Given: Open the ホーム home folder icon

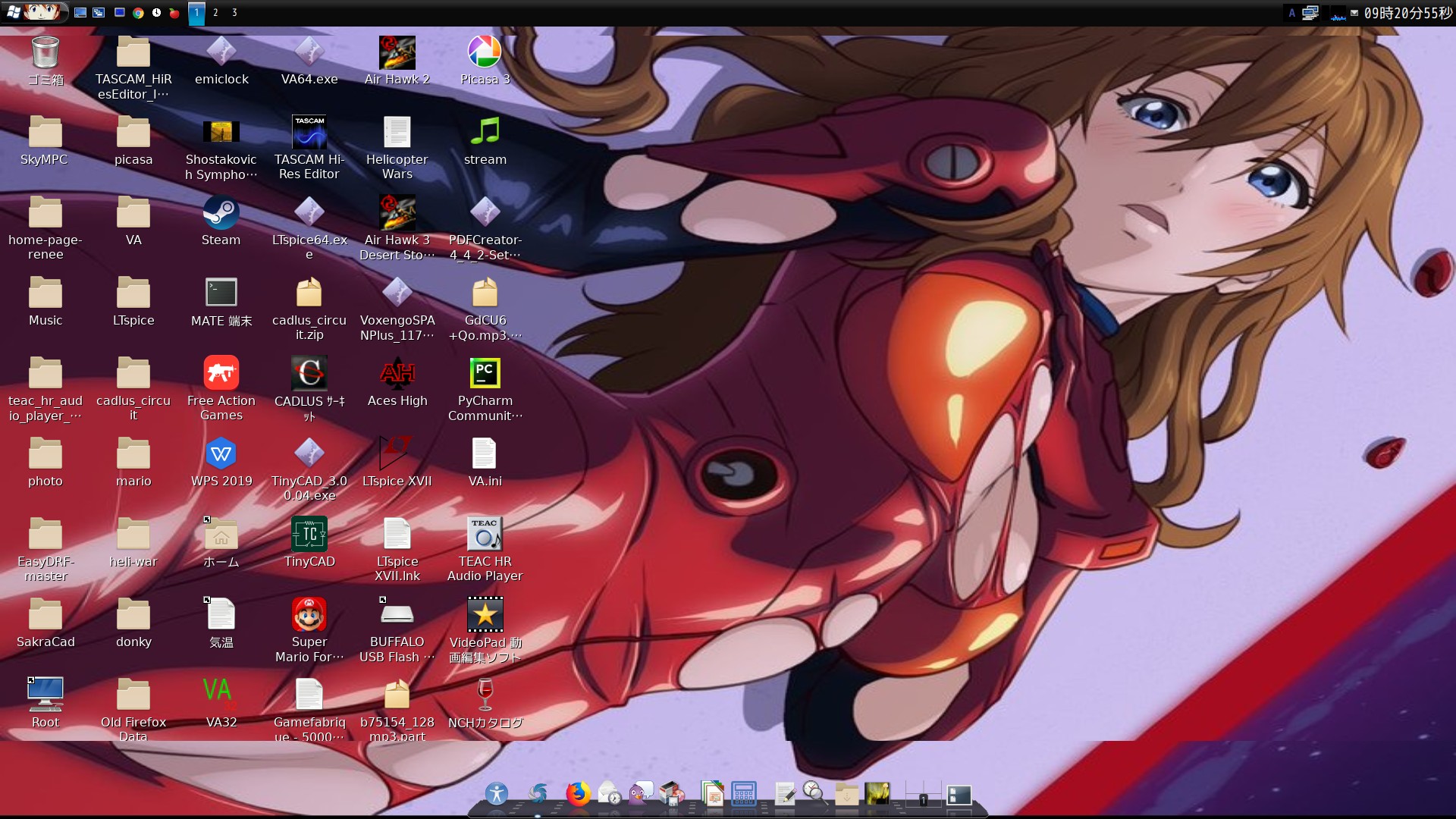Looking at the screenshot, I should (x=221, y=535).
